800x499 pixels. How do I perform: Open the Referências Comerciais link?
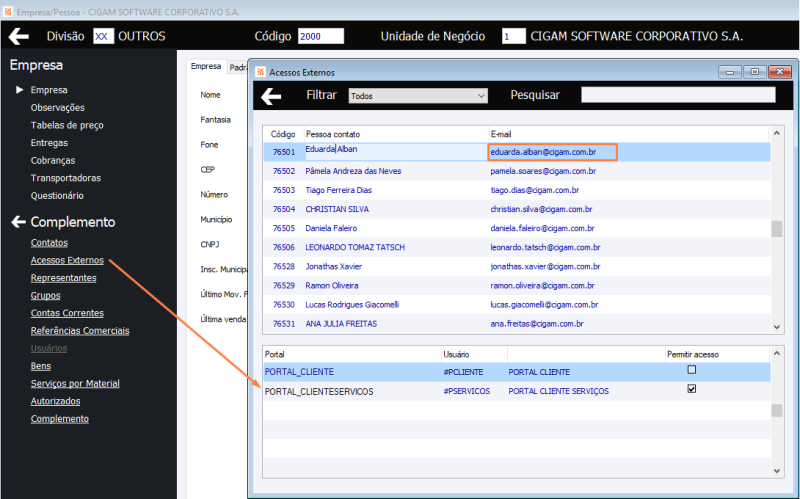tap(80, 331)
